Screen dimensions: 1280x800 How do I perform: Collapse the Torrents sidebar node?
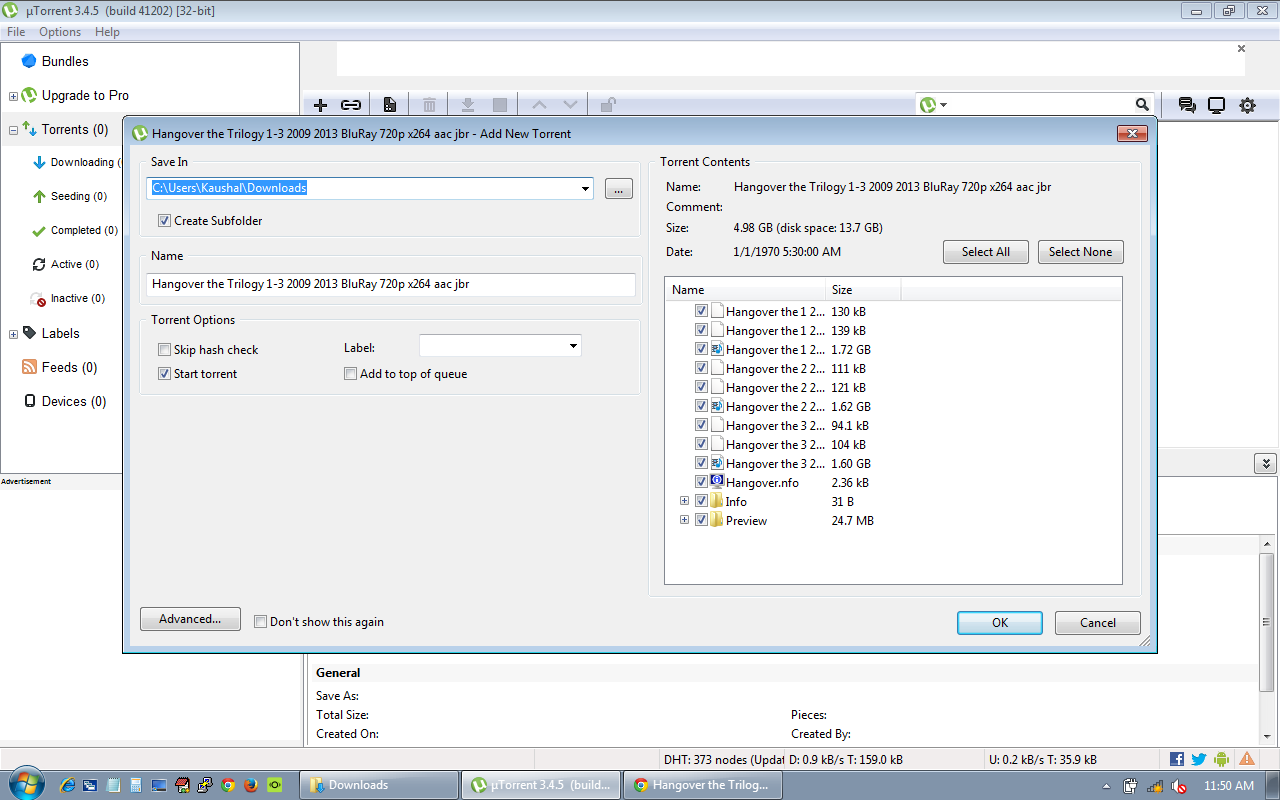pyautogui.click(x=13, y=130)
